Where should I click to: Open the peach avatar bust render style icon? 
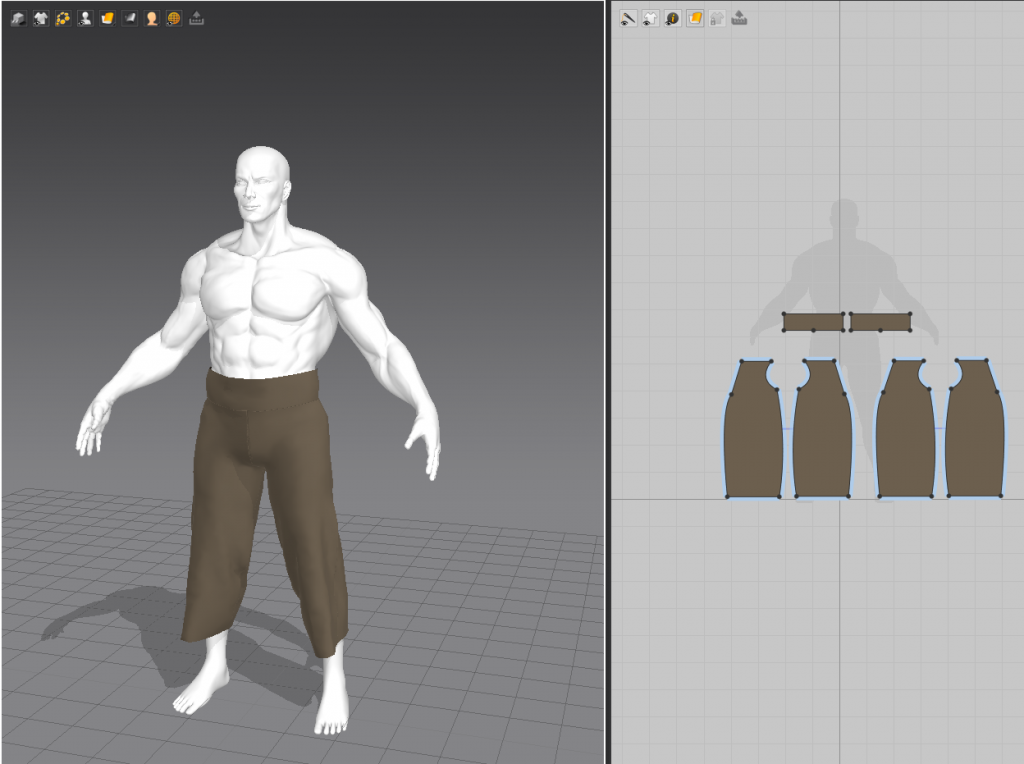[x=152, y=18]
